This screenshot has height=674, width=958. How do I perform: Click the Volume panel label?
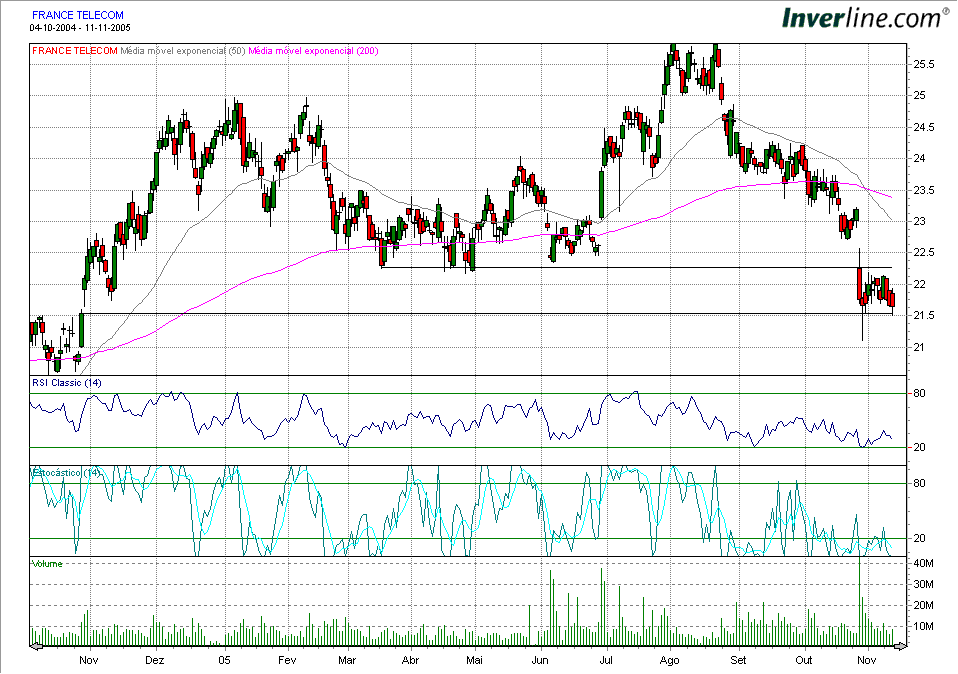(46, 564)
